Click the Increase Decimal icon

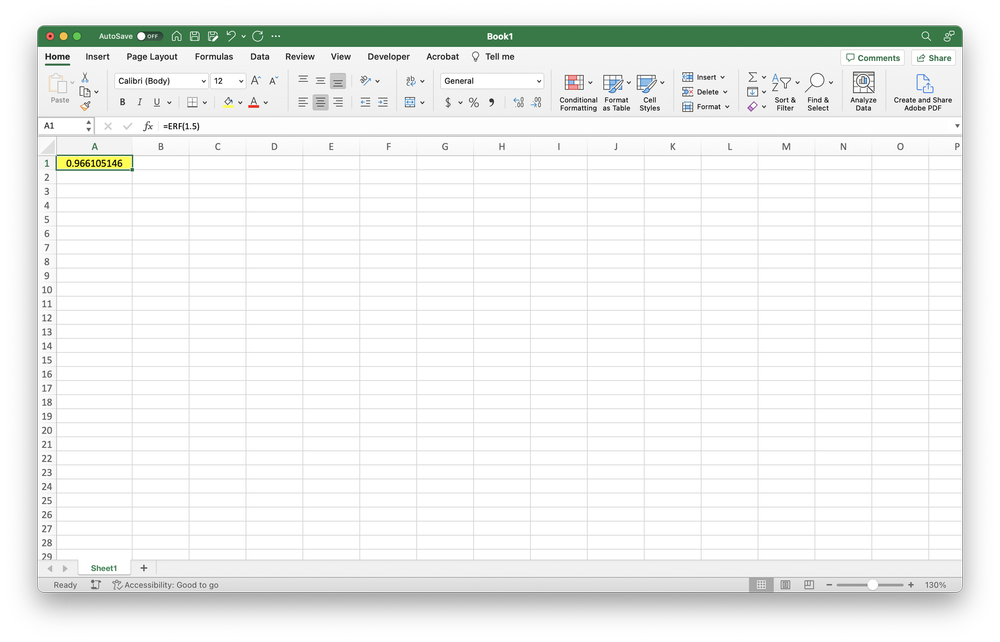coord(518,103)
